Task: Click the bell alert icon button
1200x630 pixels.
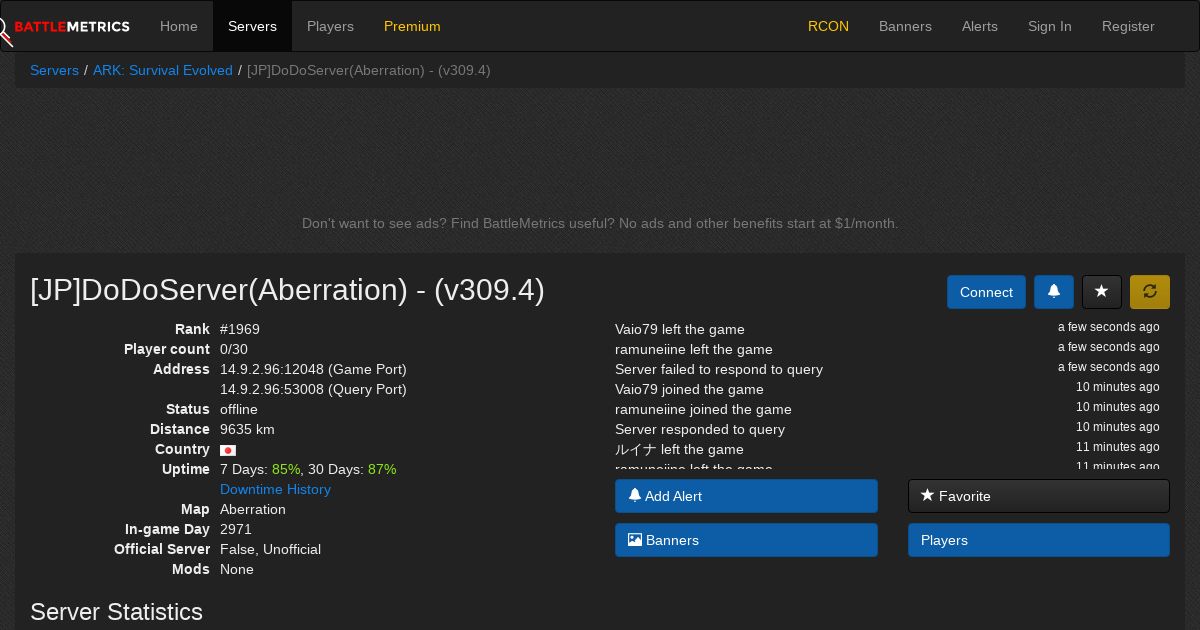Action: click(1053, 292)
